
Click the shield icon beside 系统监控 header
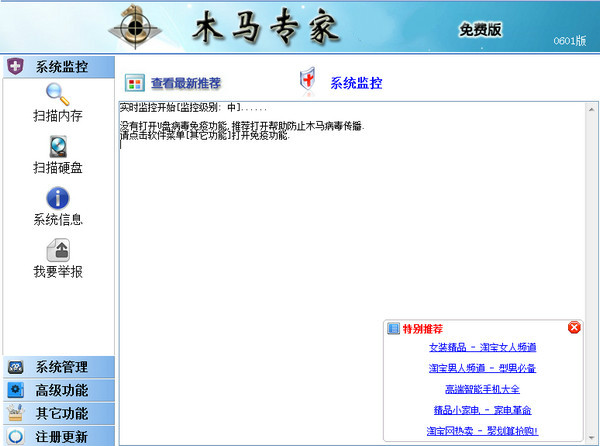[15, 67]
